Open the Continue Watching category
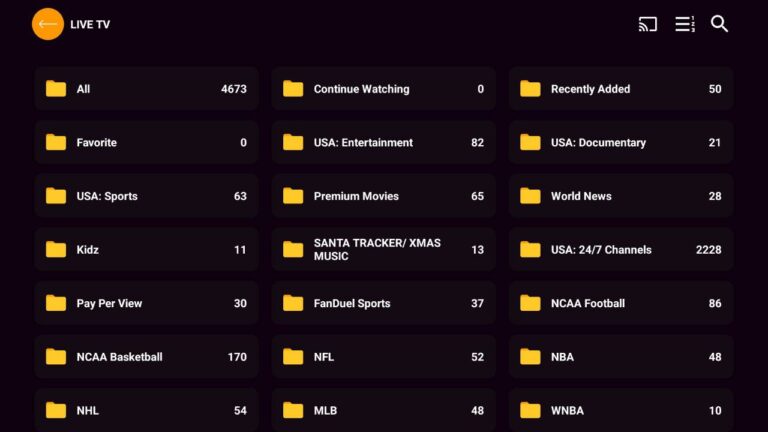Image resolution: width=768 pixels, height=432 pixels. [x=383, y=89]
